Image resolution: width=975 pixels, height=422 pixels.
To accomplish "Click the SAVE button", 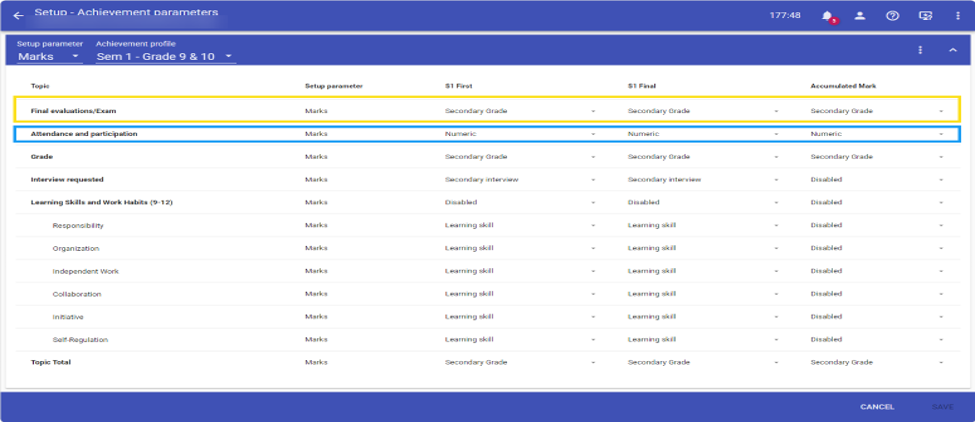I will pos(942,407).
